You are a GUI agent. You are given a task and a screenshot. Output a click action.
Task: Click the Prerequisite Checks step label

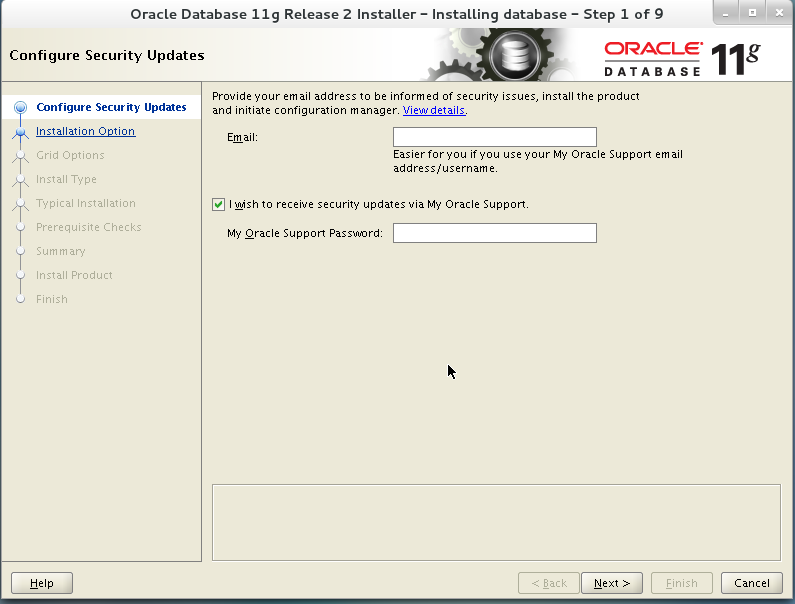click(89, 227)
